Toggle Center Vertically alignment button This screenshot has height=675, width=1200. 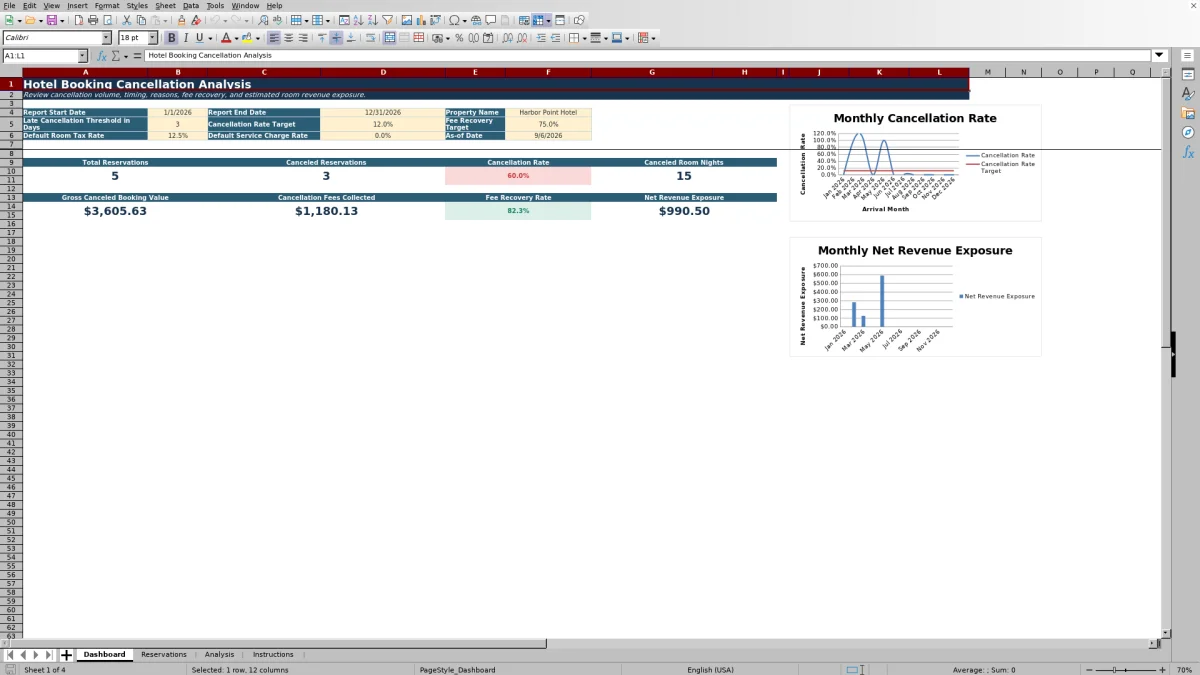click(x=336, y=38)
